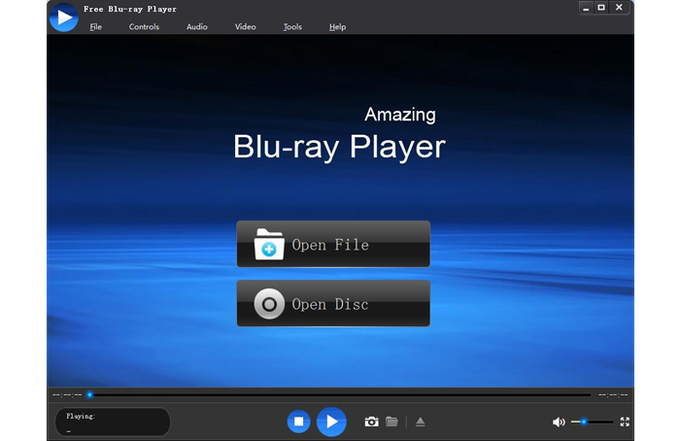Stop playback with the square button
Viewport: 680px width, 441px height.
(299, 421)
